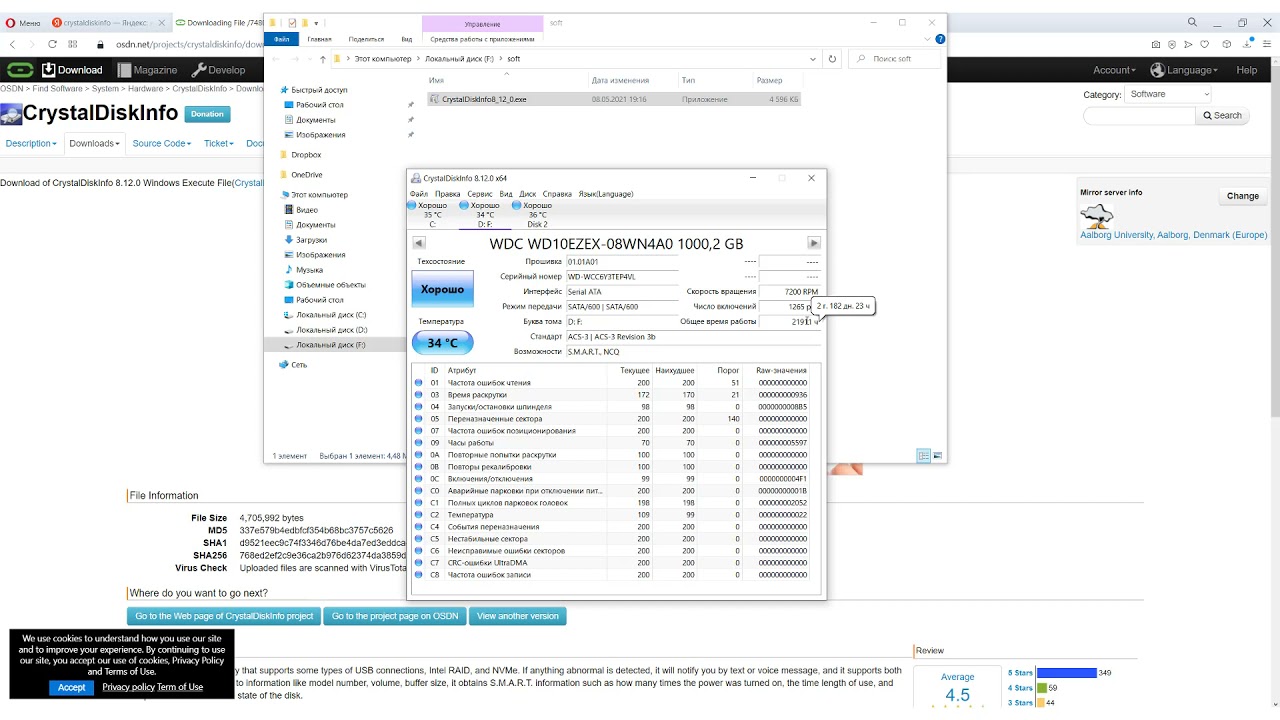This screenshot has width=1280, height=720.
Task: Open the Language dropdown on OSDN
Action: (x=1184, y=70)
